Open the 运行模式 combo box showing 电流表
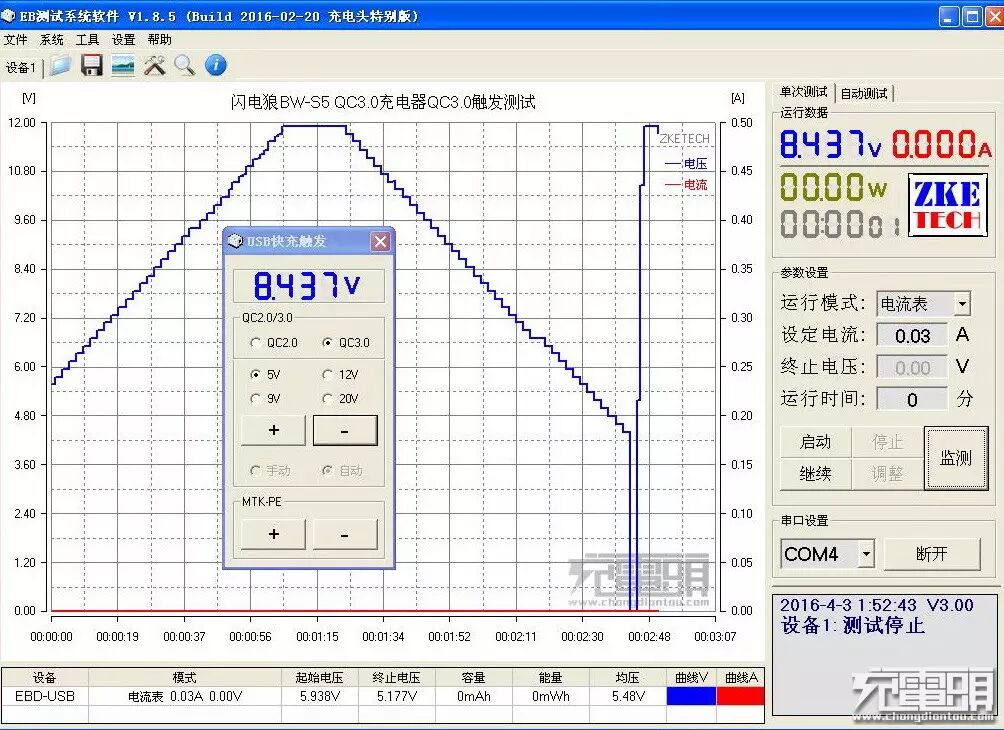1004x730 pixels. tap(923, 304)
